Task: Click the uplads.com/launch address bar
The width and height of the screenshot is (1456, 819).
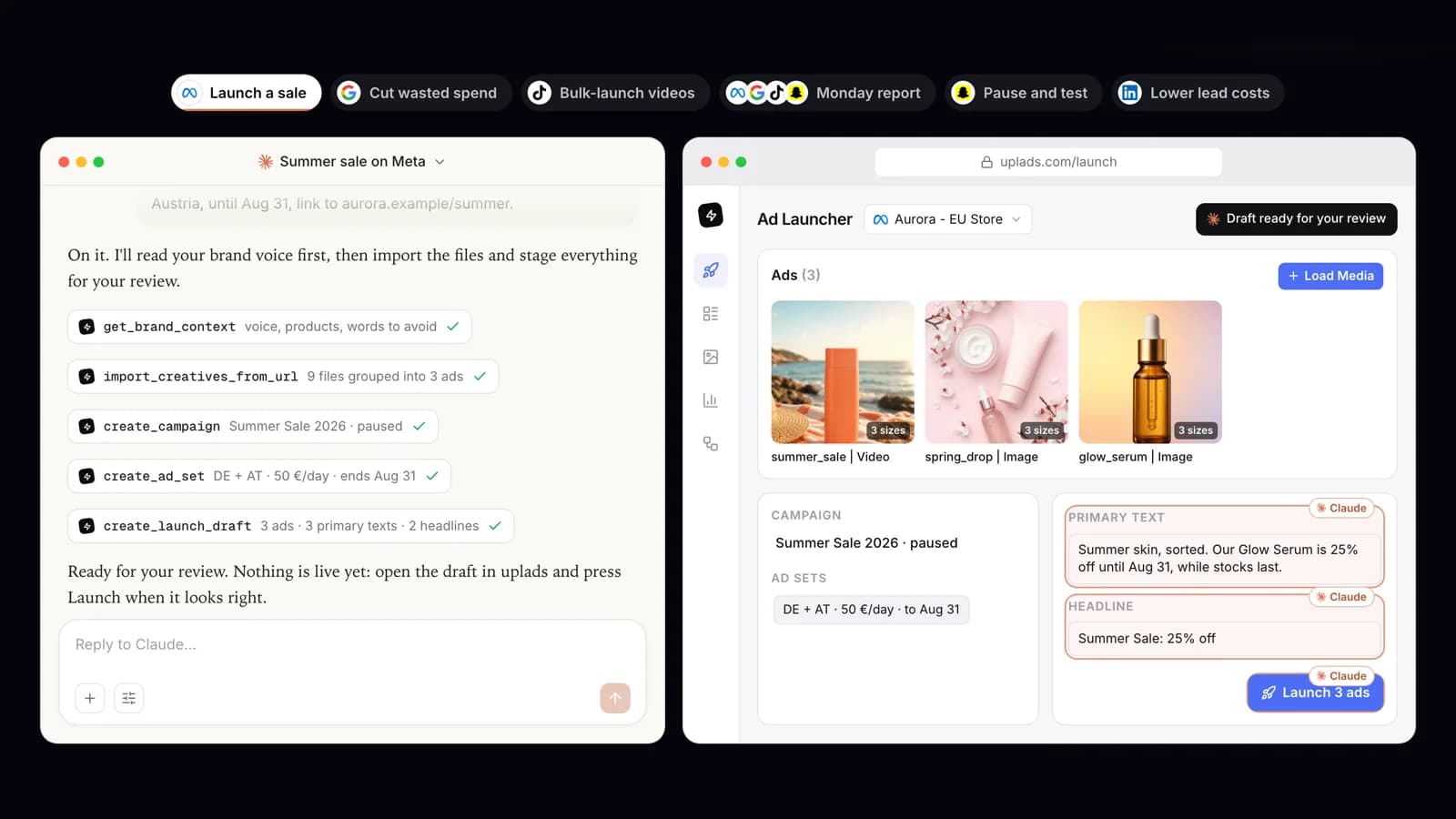Action: point(1048,162)
